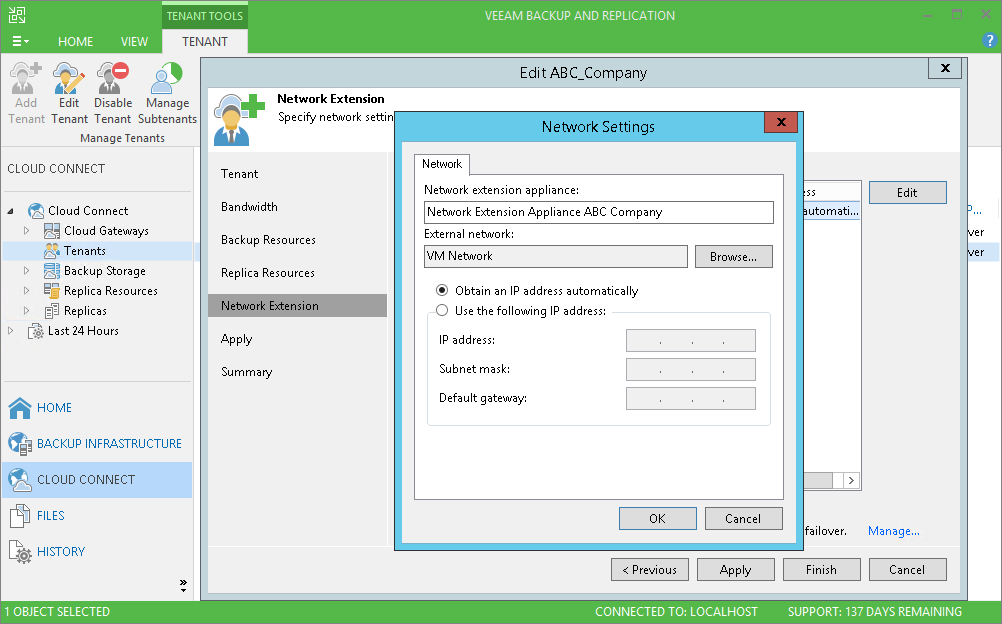
Task: Expand the Replicas tree node
Action: pyautogui.click(x=26, y=311)
